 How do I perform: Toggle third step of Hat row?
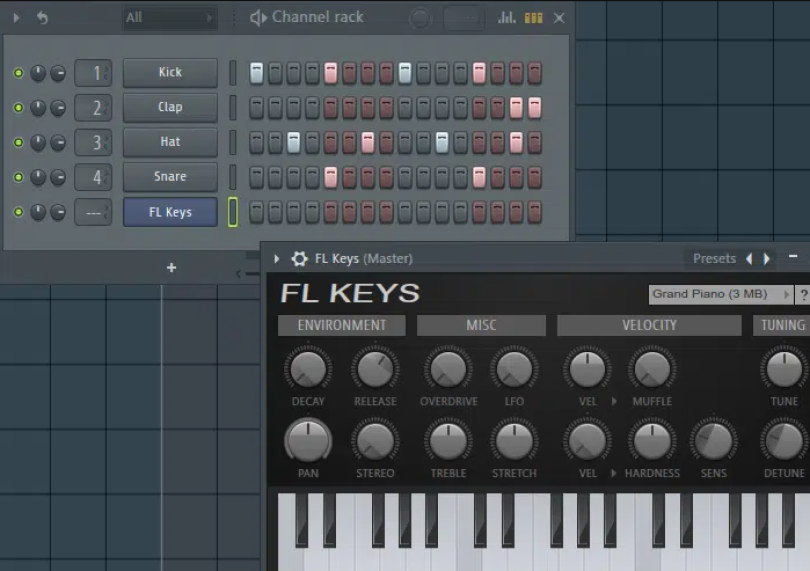[x=293, y=142]
